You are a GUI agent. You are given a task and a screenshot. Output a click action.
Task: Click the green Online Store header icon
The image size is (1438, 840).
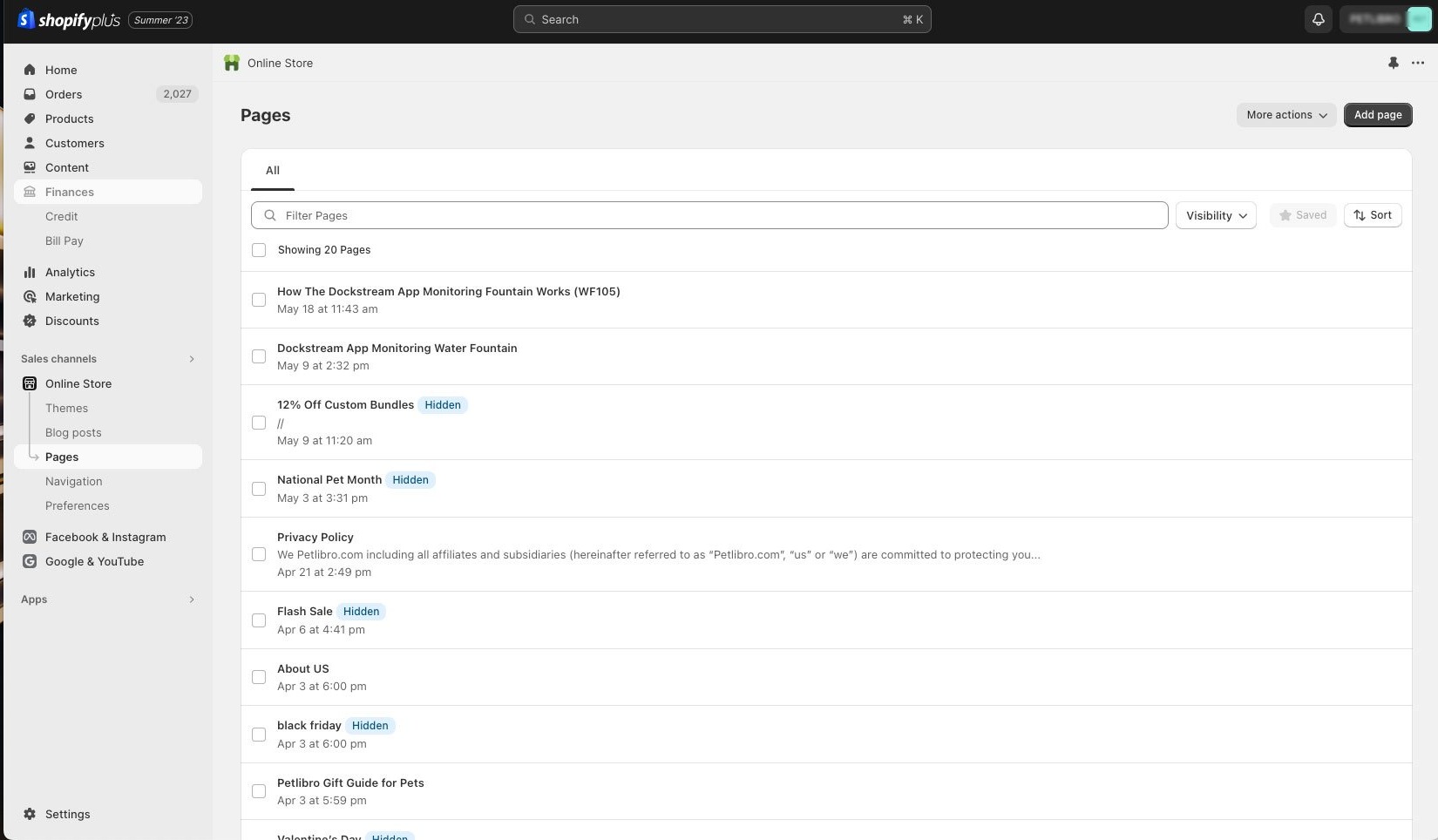point(232,63)
